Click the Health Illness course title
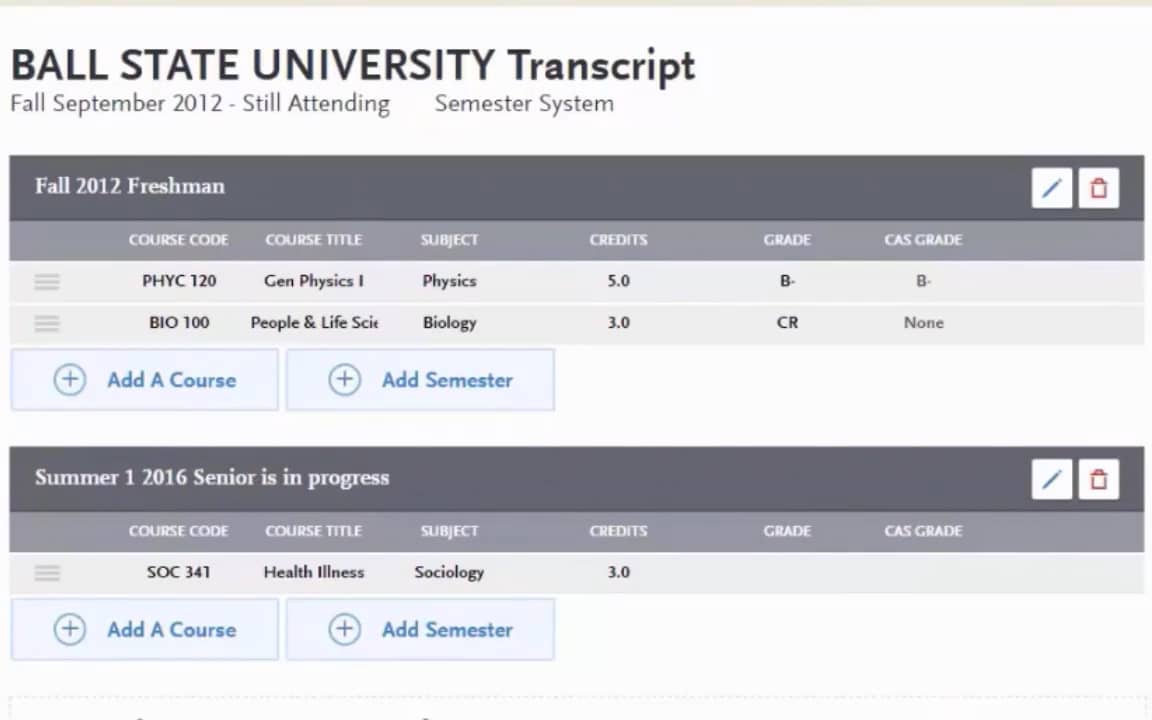This screenshot has width=1152, height=720. [x=313, y=572]
